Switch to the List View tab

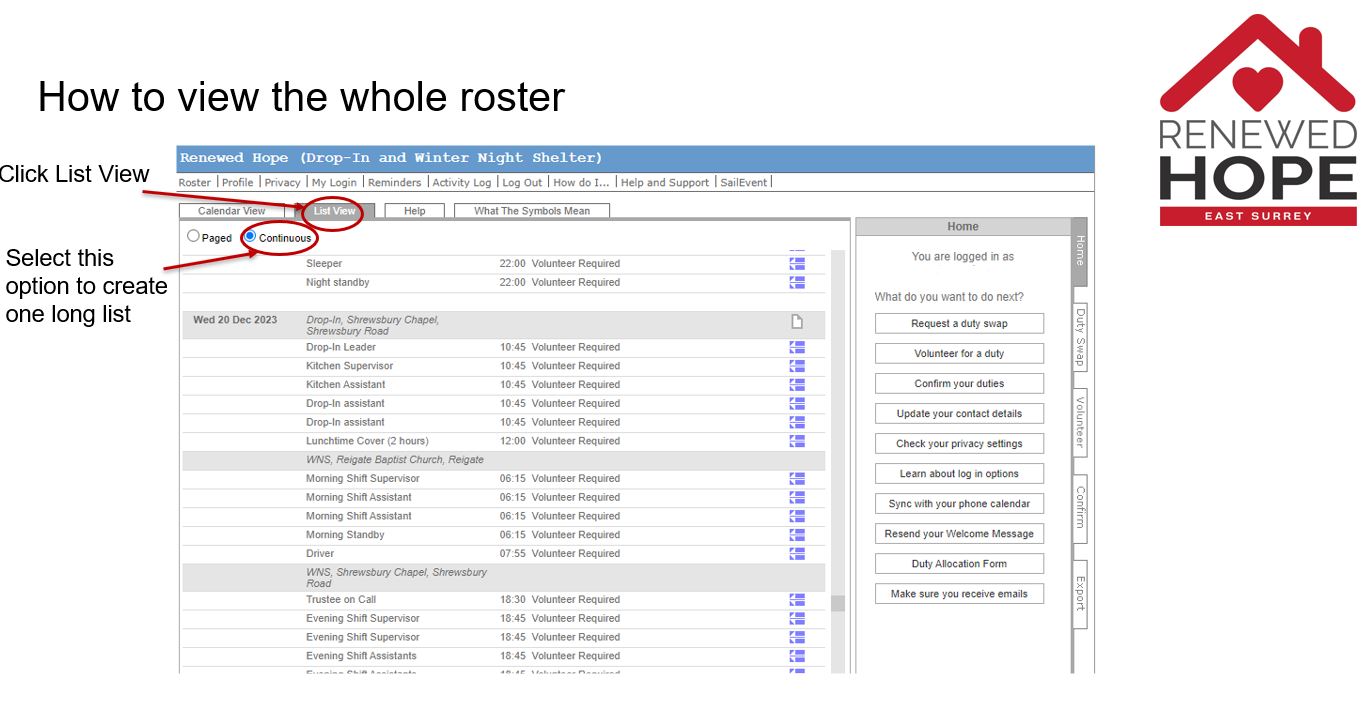coord(334,211)
